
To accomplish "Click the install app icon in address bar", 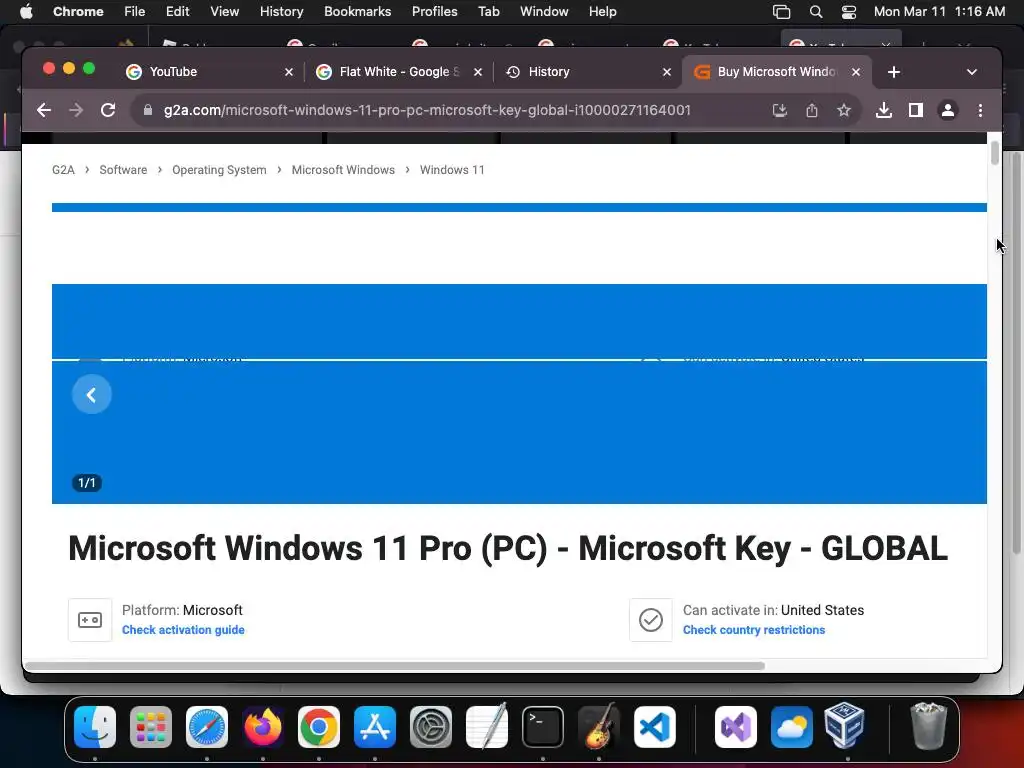I will 780,110.
